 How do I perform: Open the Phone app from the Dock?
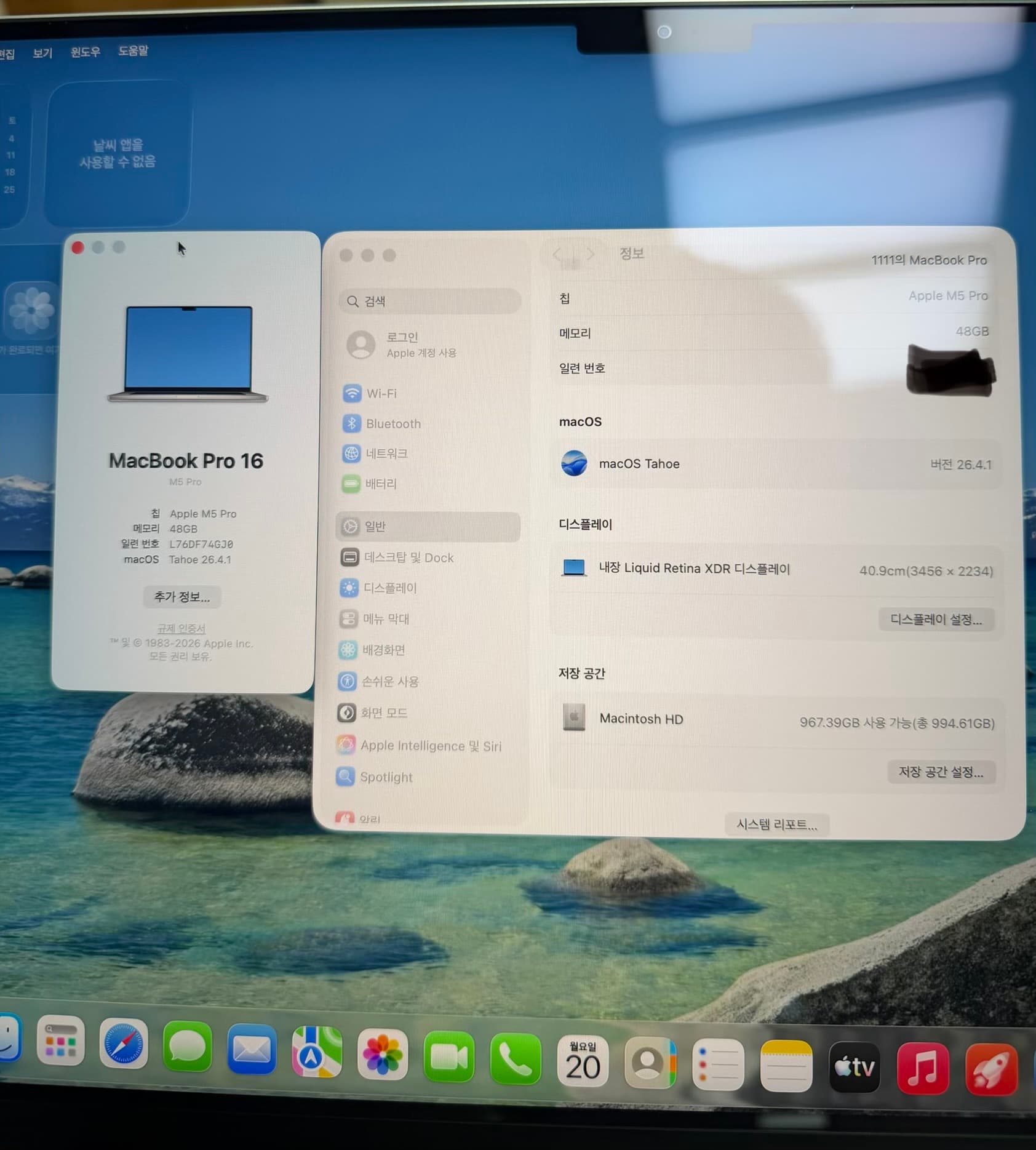[x=516, y=1059]
